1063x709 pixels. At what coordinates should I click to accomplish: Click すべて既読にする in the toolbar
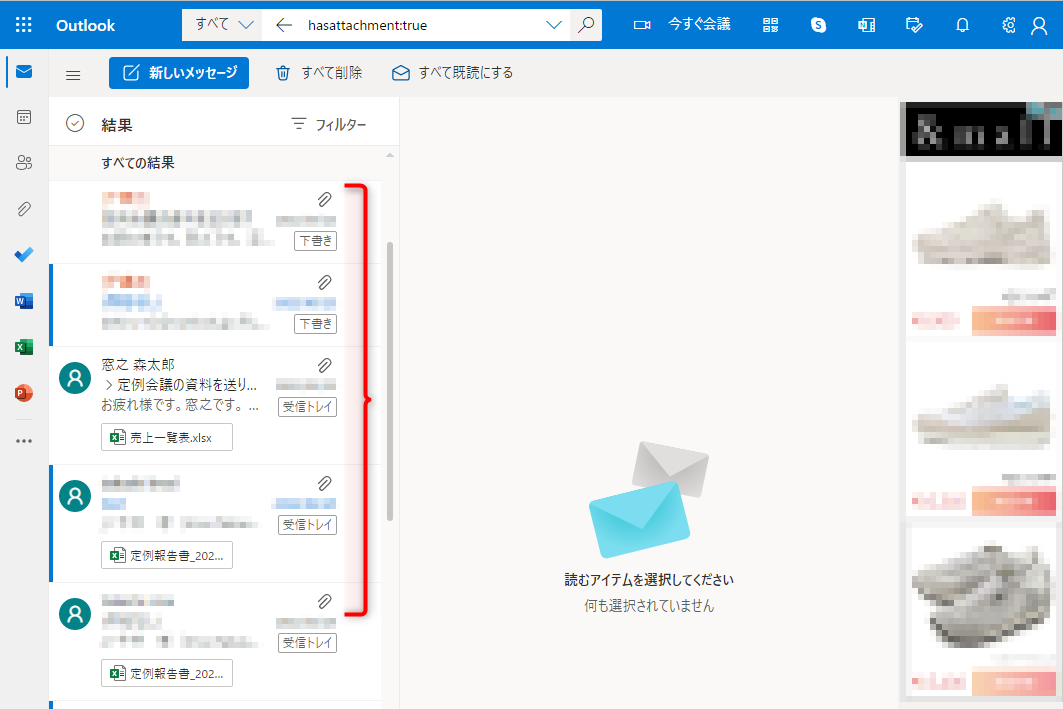click(452, 73)
